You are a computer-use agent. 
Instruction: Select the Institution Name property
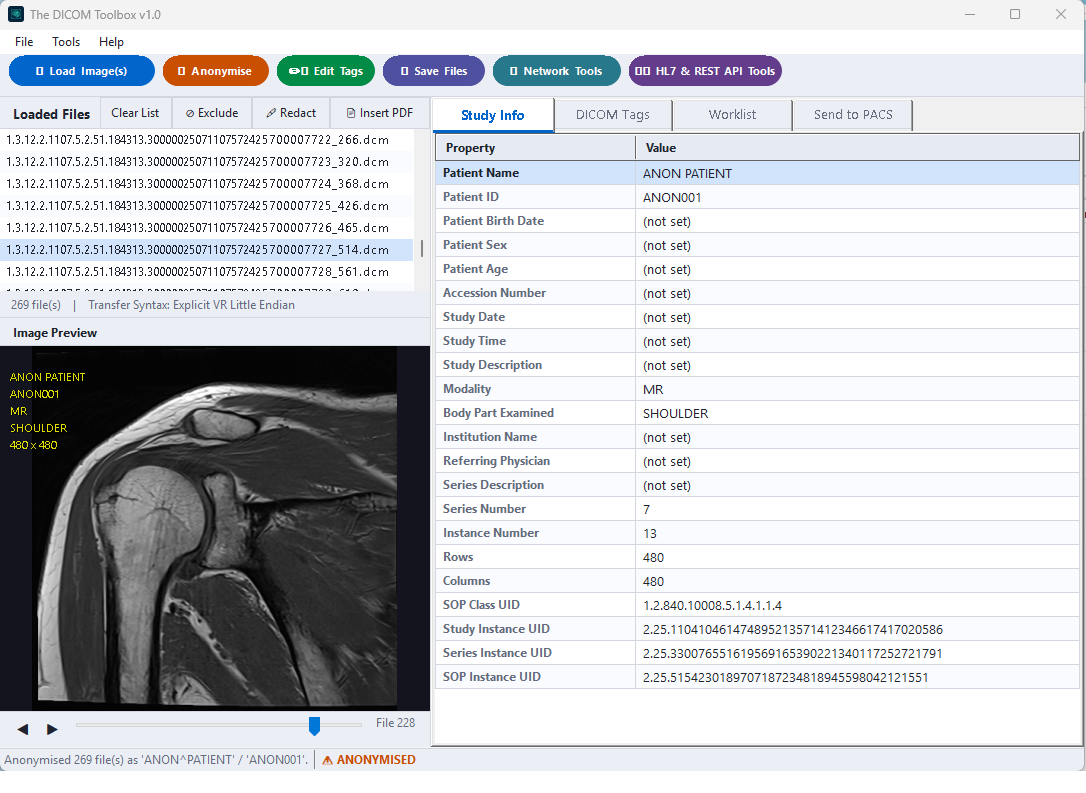pos(490,437)
